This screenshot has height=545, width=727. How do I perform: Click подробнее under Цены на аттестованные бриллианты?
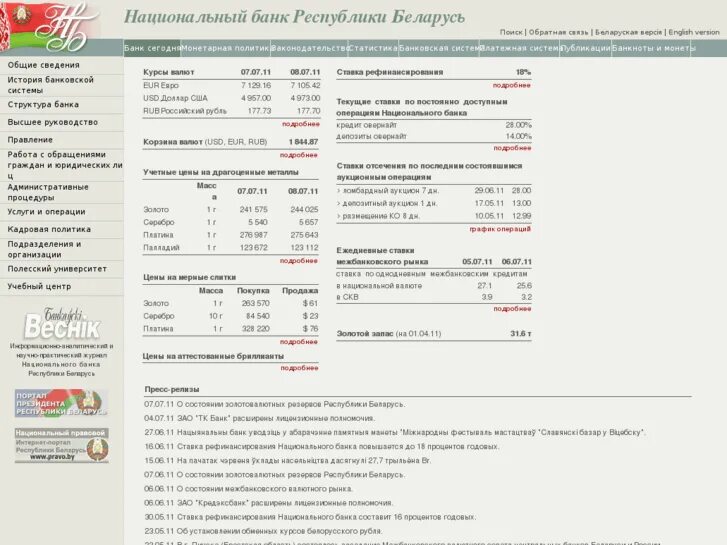[299, 368]
